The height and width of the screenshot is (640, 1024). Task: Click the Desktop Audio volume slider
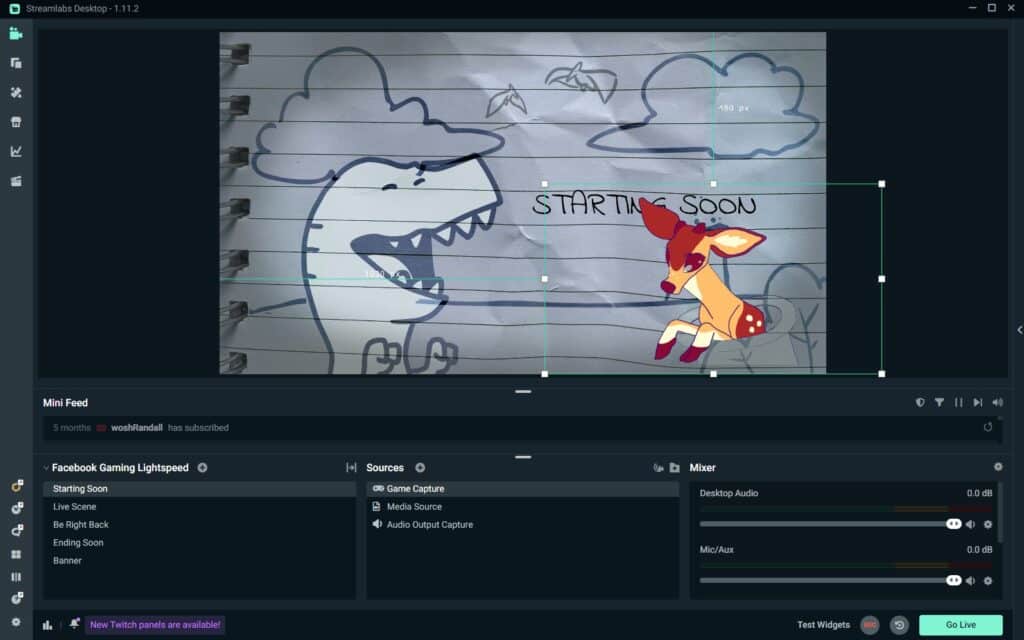(830, 524)
